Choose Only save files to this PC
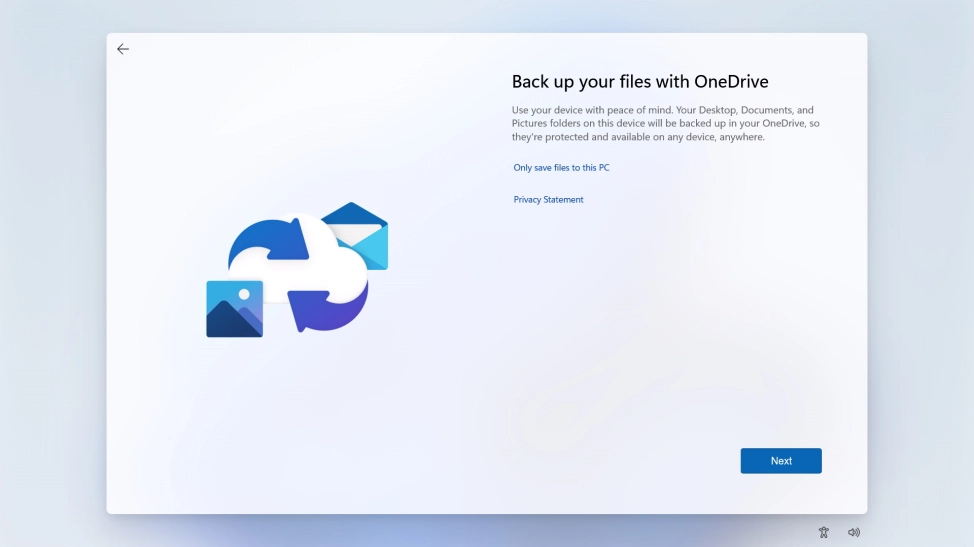The height and width of the screenshot is (547, 974). [561, 168]
